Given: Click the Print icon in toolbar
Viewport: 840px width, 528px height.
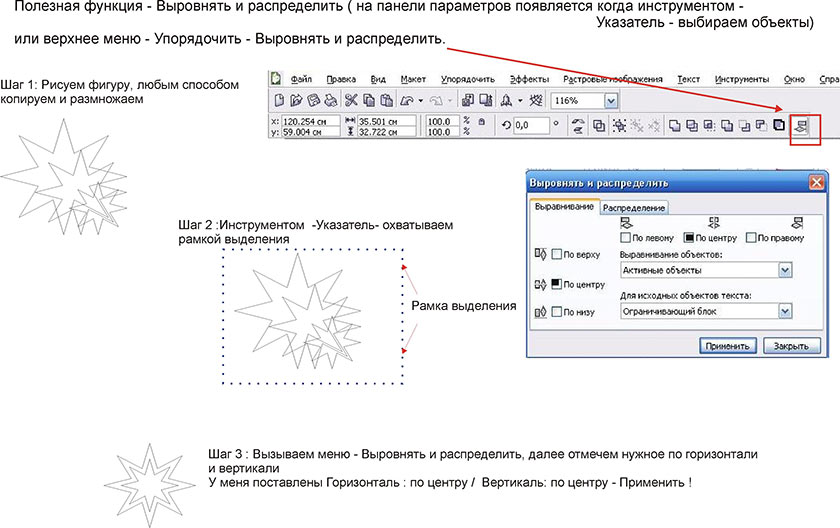Looking at the screenshot, I should [330, 101].
